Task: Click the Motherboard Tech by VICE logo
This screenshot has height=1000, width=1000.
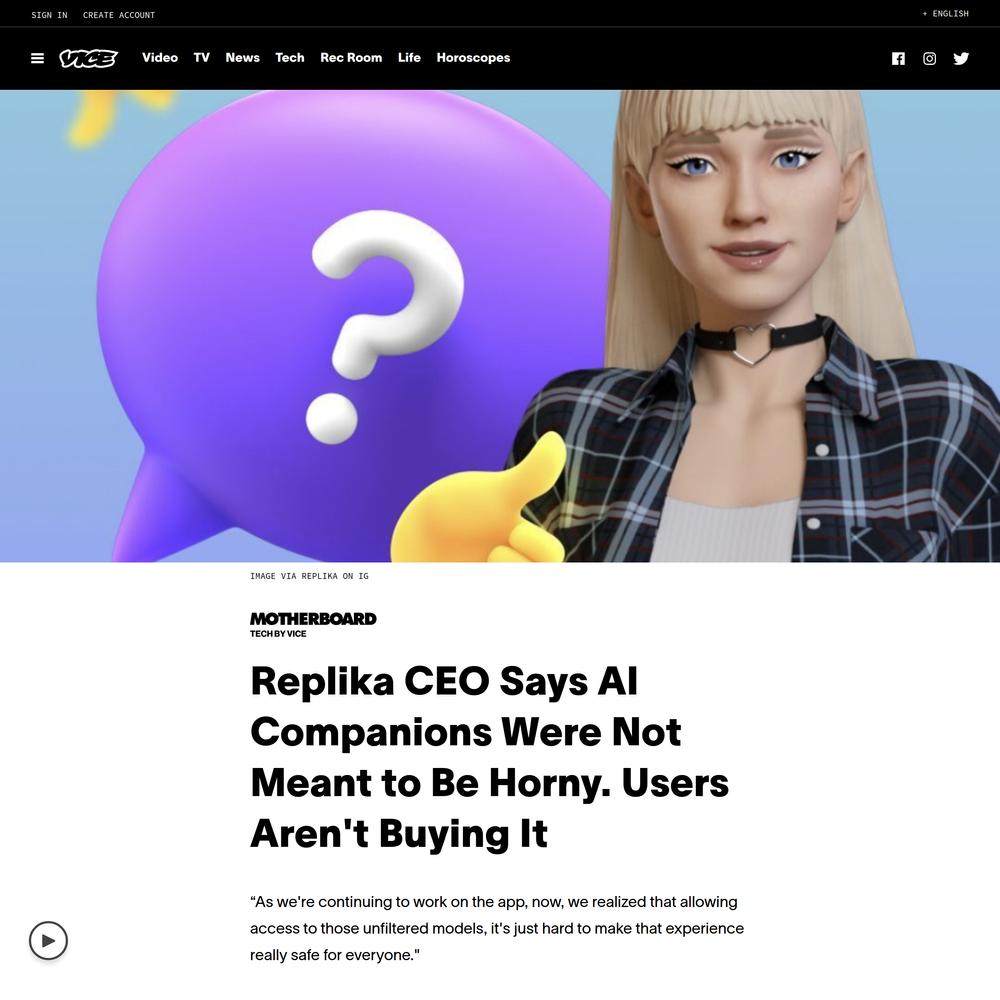Action: [313, 624]
